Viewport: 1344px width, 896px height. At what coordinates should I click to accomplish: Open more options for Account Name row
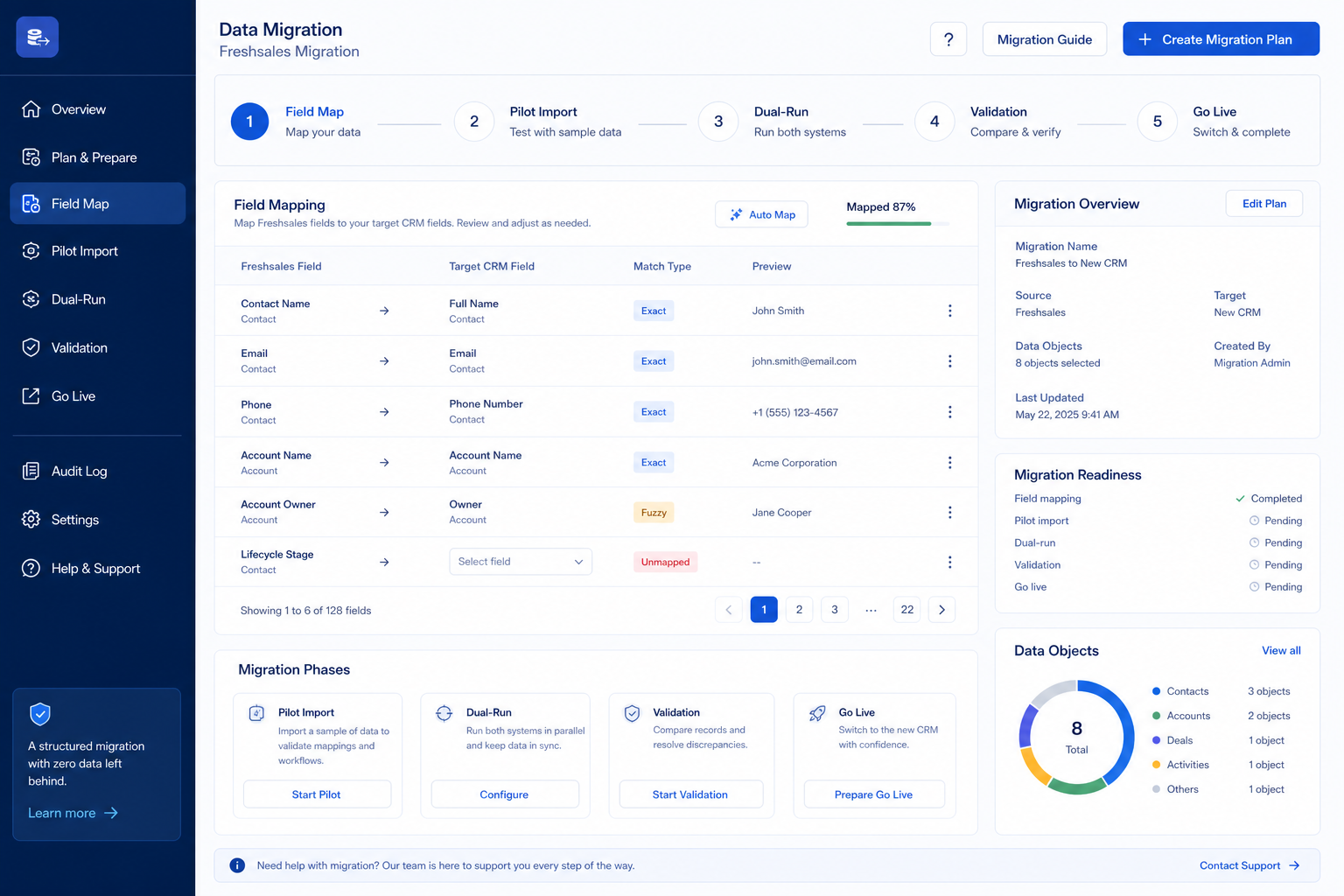(950, 463)
